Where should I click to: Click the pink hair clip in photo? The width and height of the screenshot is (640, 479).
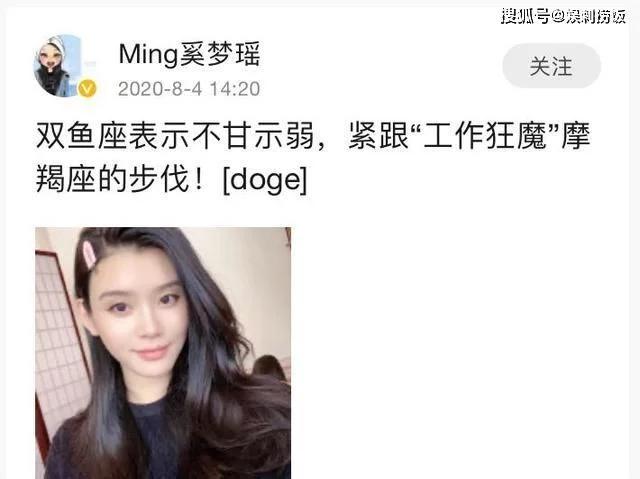tap(89, 254)
